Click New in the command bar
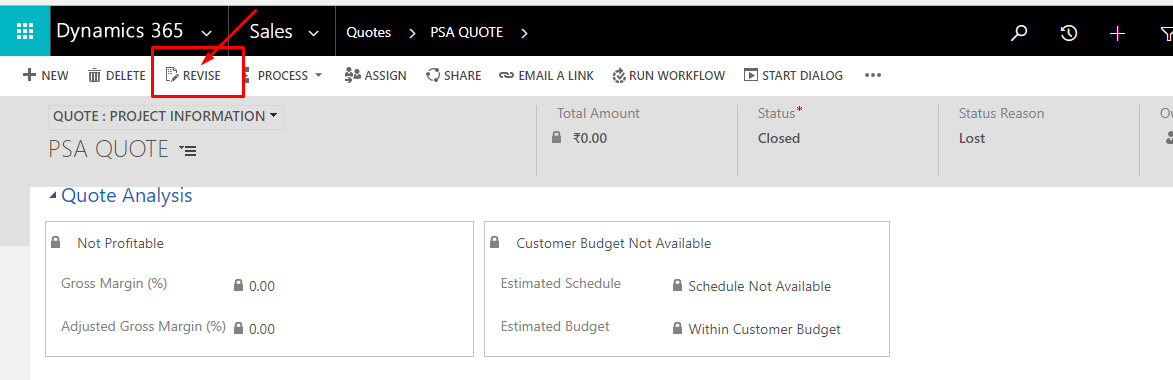 [x=46, y=76]
